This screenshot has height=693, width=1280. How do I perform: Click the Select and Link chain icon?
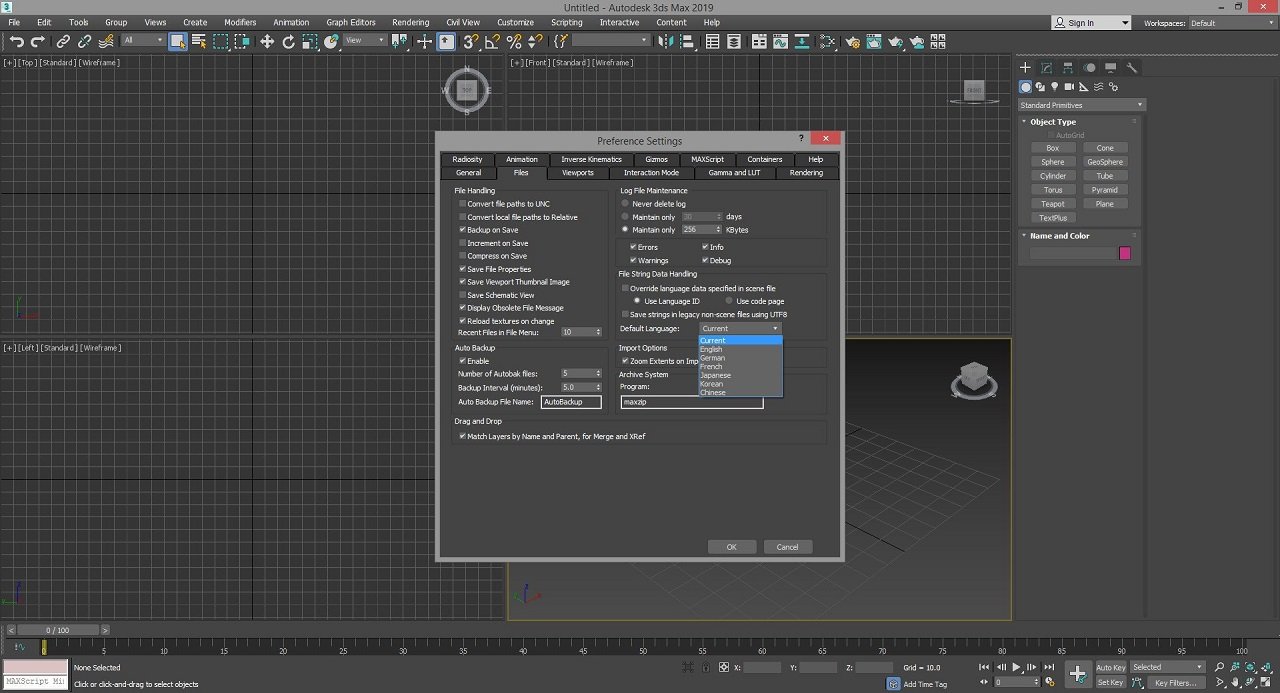click(63, 41)
